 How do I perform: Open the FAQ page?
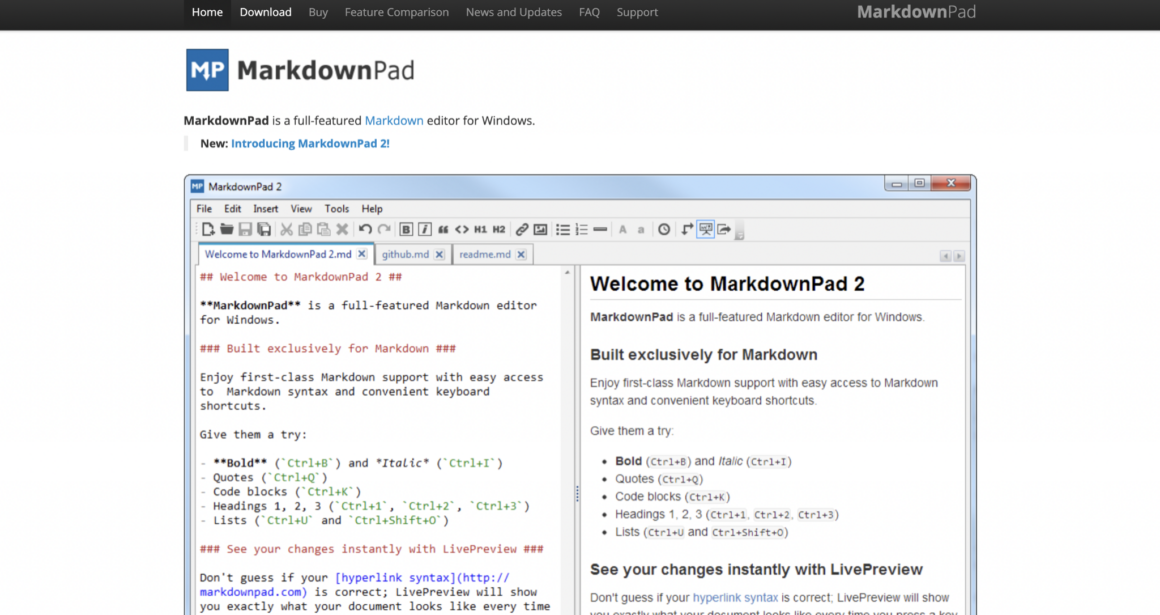click(589, 12)
